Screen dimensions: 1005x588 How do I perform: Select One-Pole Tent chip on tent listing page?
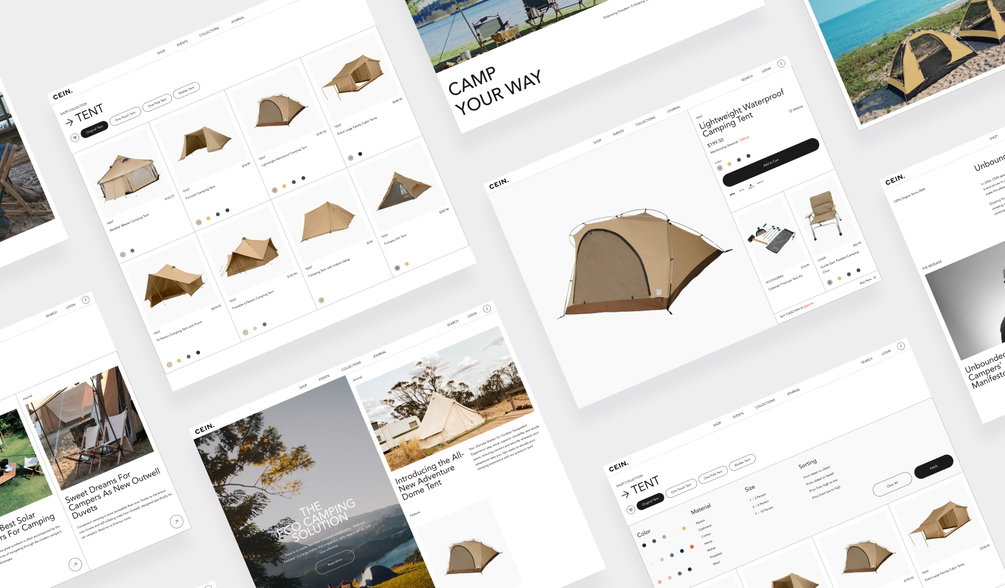click(x=157, y=101)
